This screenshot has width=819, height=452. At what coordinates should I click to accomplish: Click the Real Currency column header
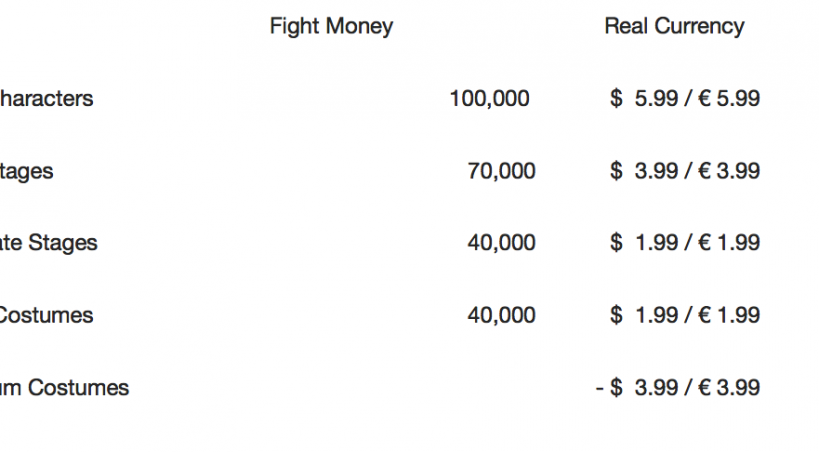point(674,27)
